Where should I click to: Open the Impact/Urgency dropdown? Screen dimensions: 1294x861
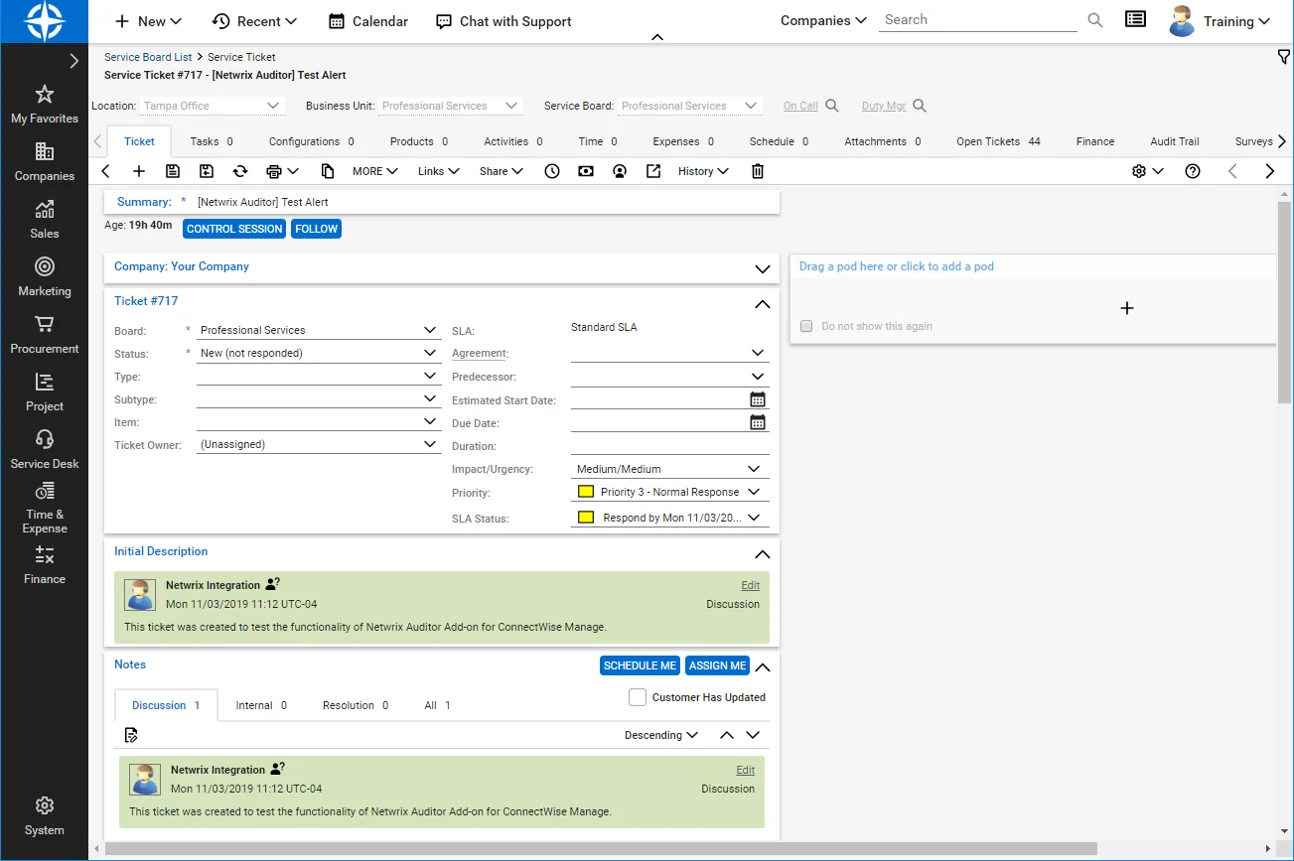(x=754, y=469)
